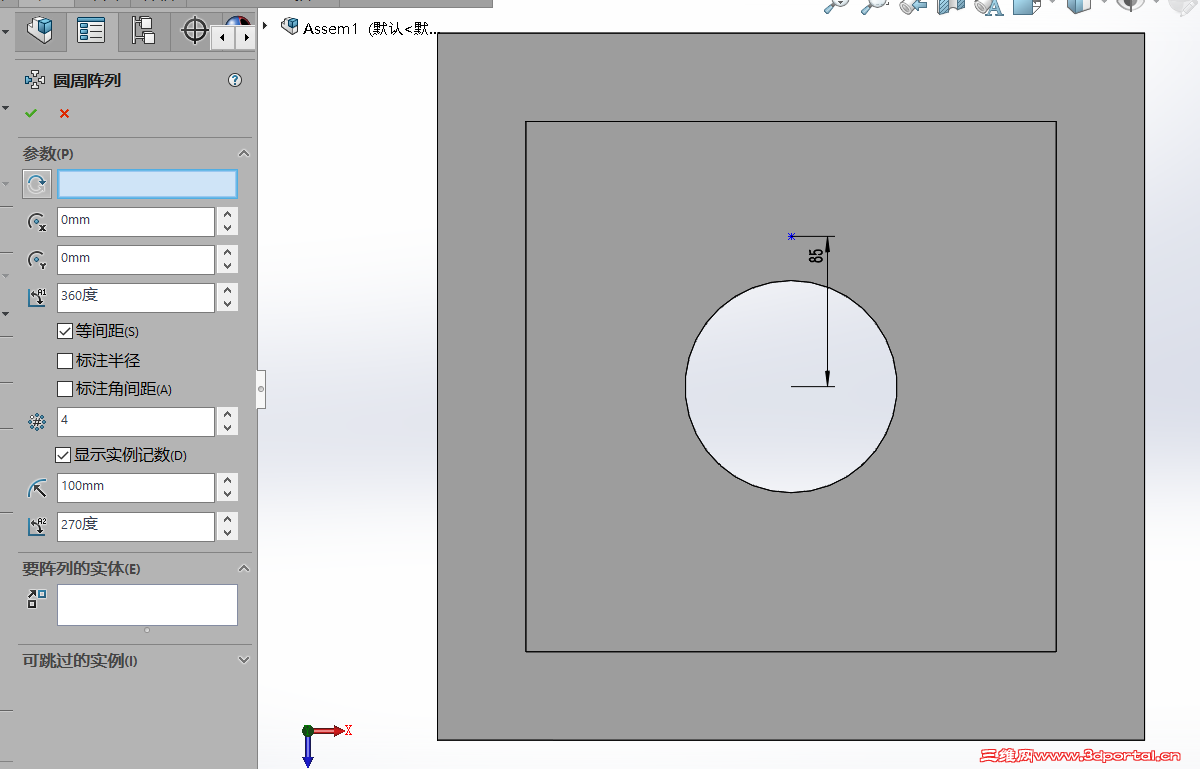This screenshot has height=769, width=1200.
Task: Collapse the left panel using handle
Action: pos(261,387)
